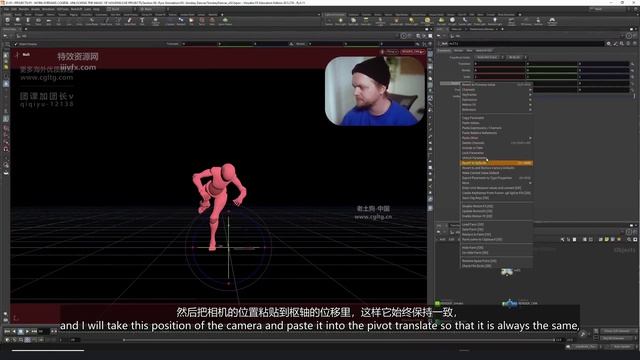Image resolution: width=640 pixels, height=360 pixels.
Task: Expand the Motion FX submenu
Action: tap(496, 104)
